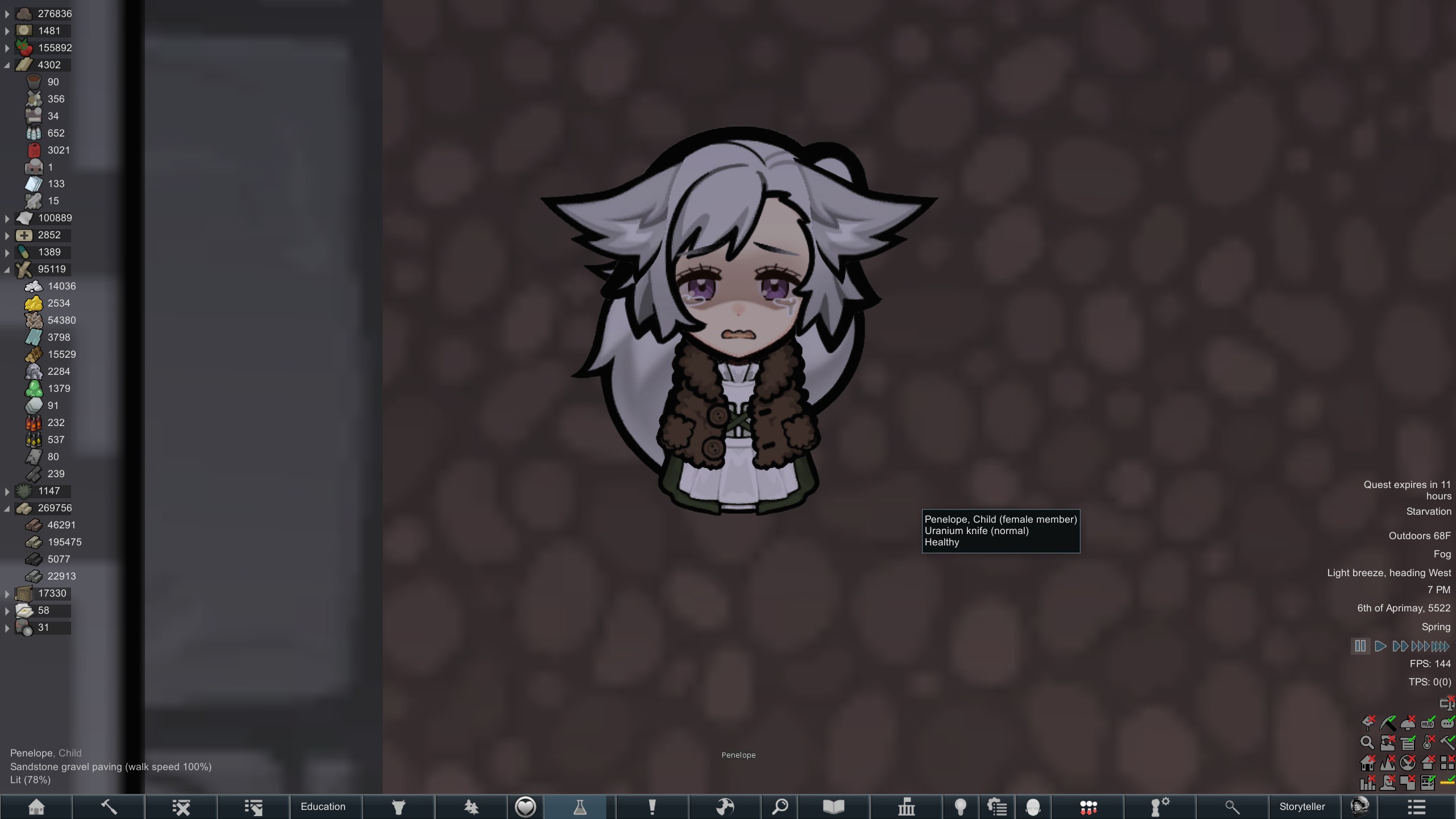Collapse the 95119 resource category

click(x=7, y=270)
